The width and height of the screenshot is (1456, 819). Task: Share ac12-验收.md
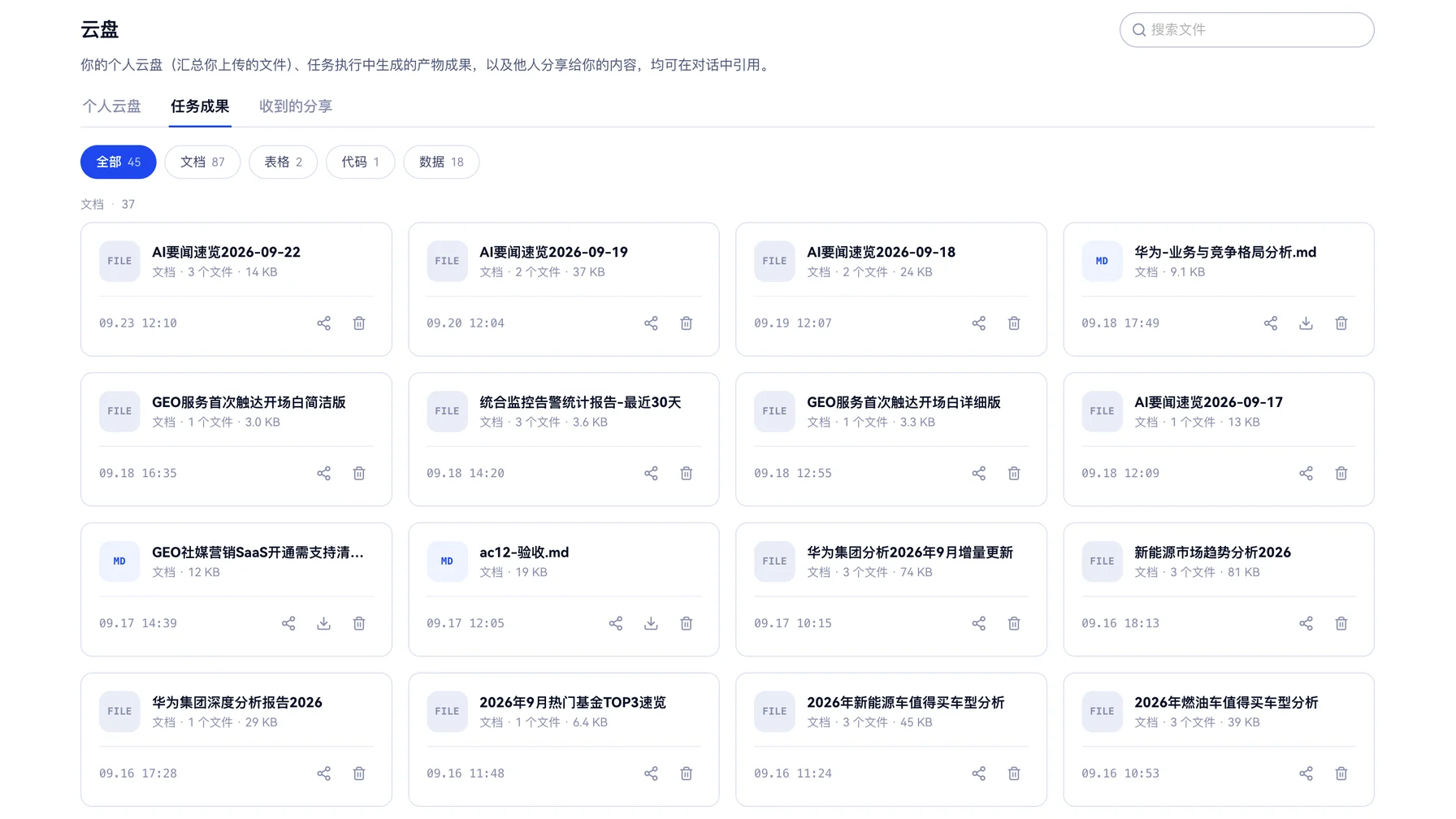[x=616, y=623]
